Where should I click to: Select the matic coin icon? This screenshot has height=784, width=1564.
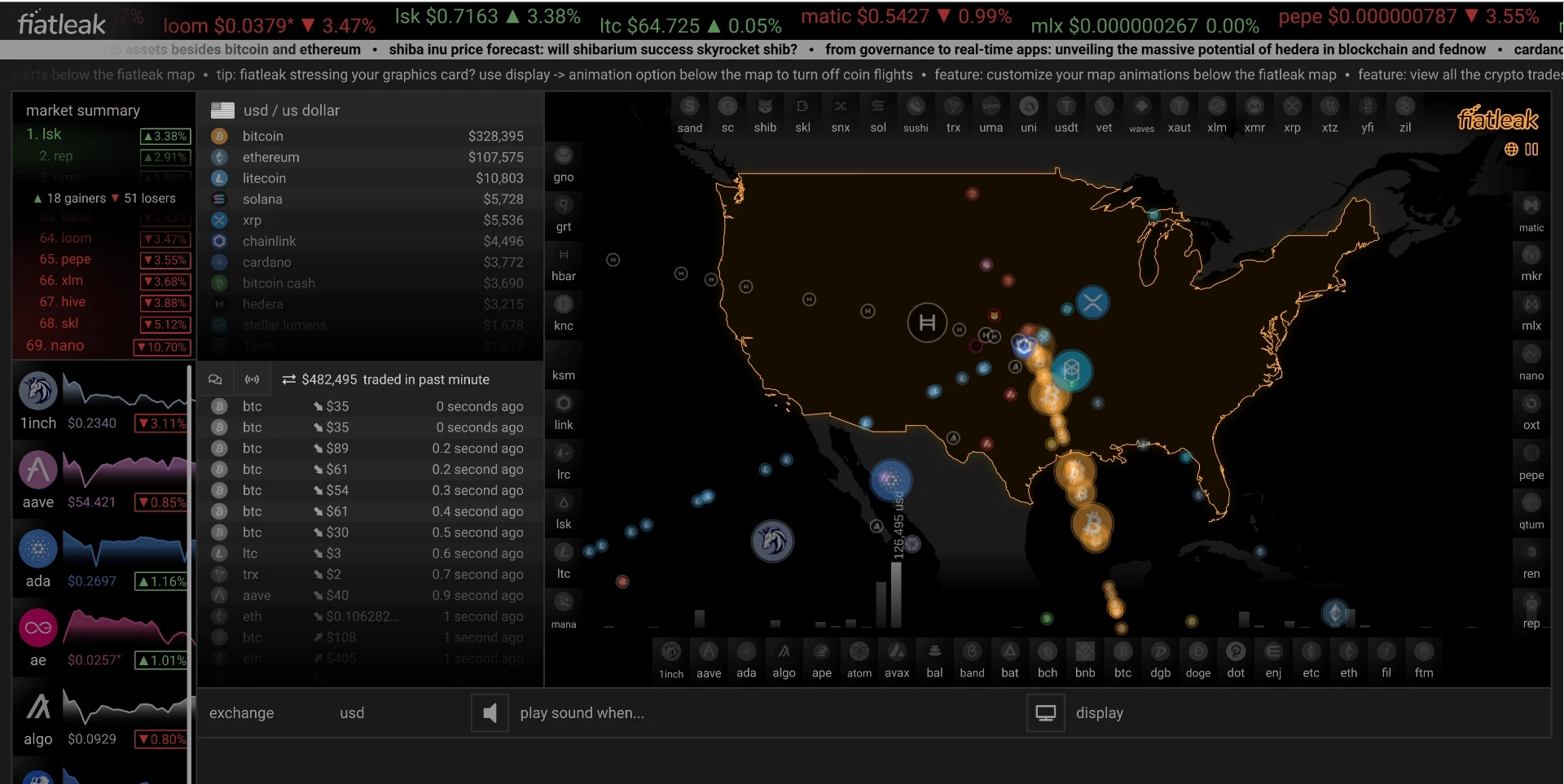(x=1531, y=213)
